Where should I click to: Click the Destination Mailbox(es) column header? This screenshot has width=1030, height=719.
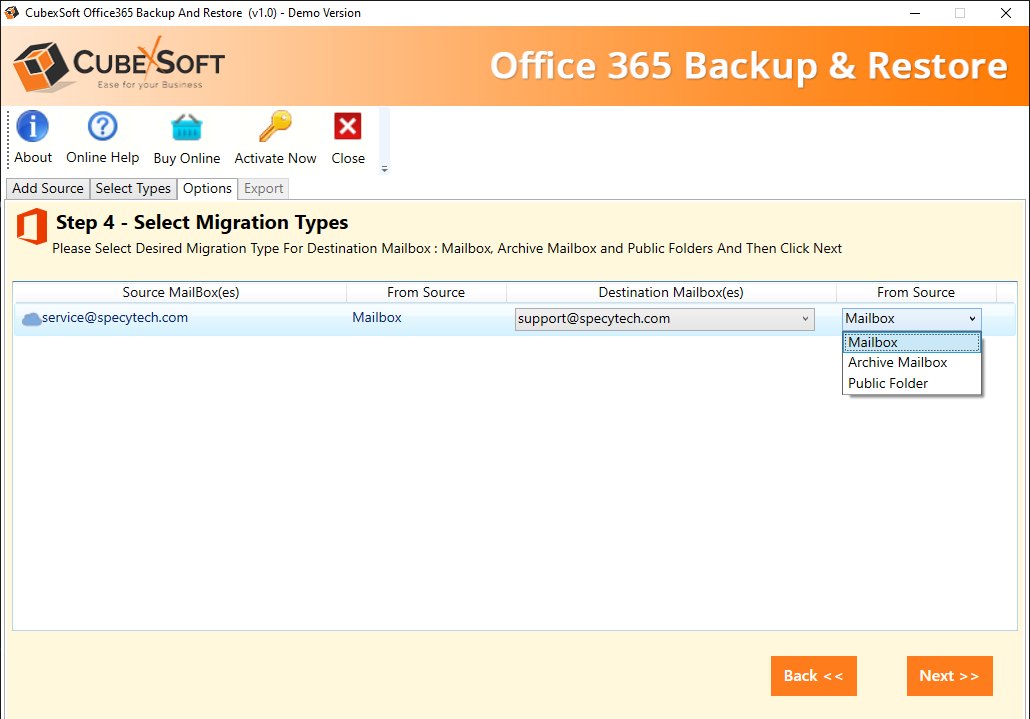[671, 292]
